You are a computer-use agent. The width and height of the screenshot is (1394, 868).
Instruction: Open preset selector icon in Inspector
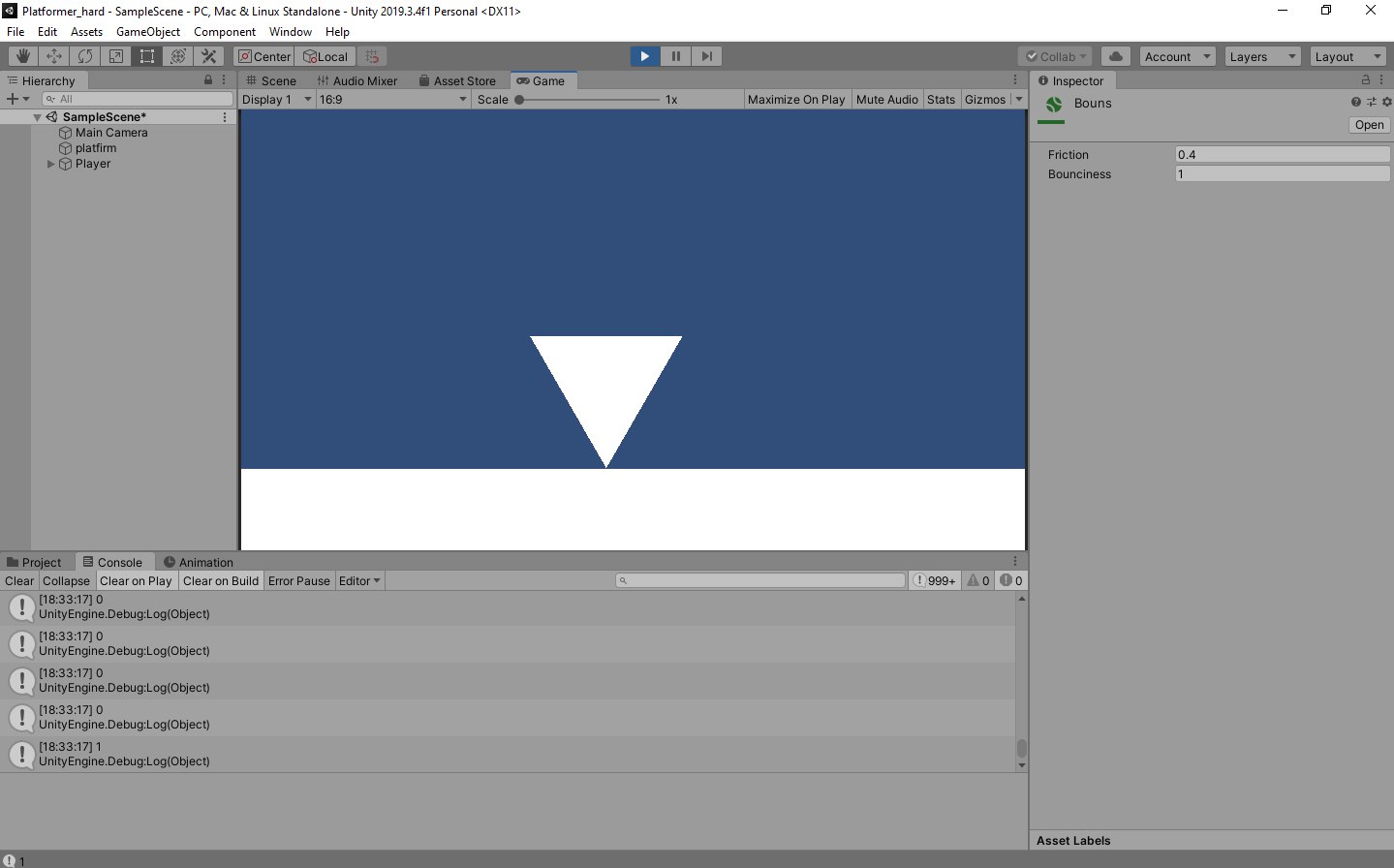(x=1372, y=102)
